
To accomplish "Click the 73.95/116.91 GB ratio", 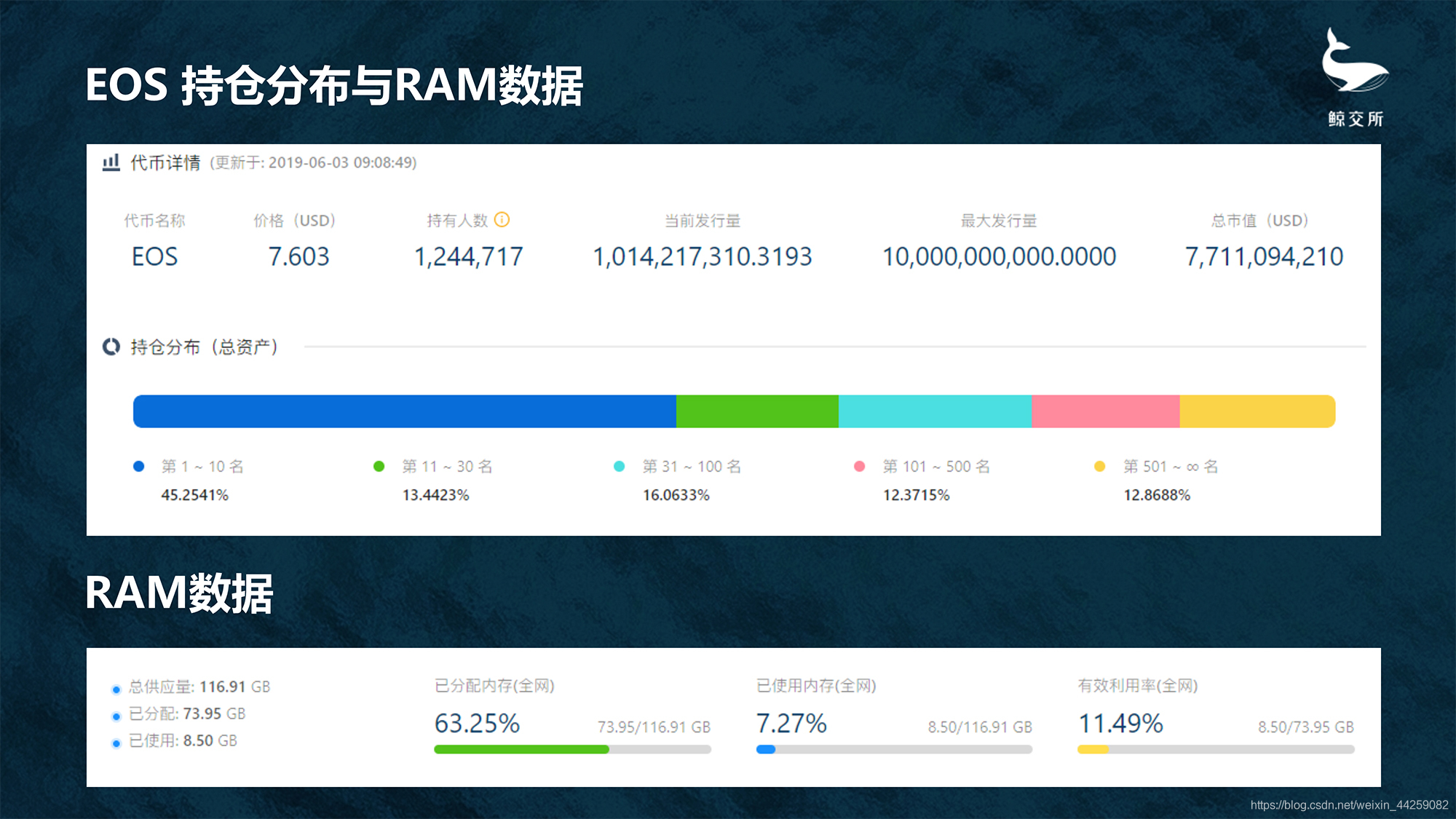I will [x=654, y=727].
